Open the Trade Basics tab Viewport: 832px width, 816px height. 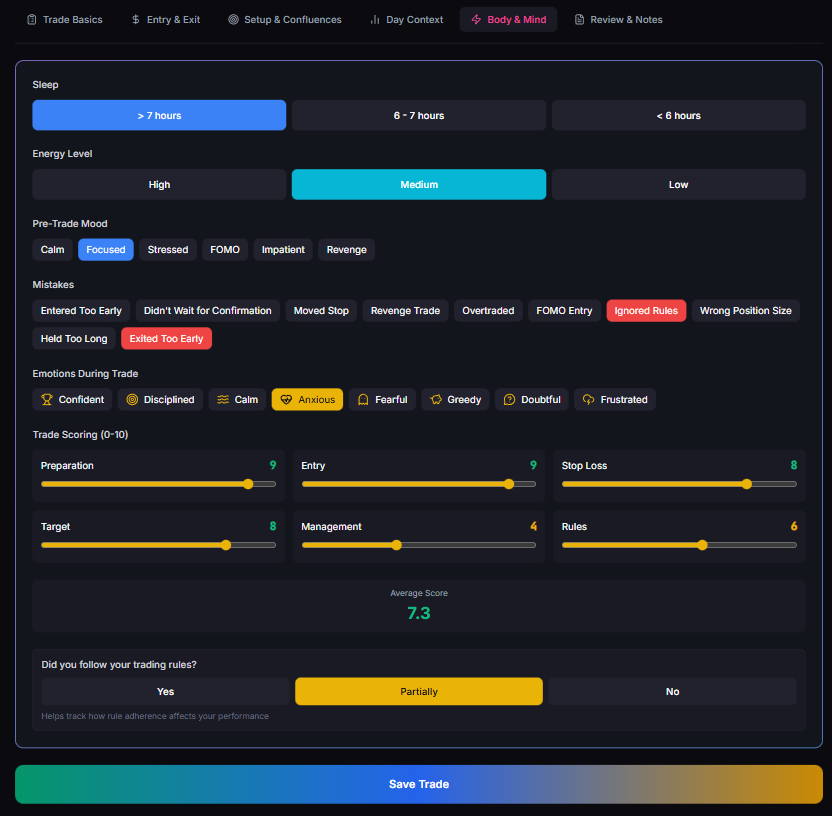pos(64,20)
